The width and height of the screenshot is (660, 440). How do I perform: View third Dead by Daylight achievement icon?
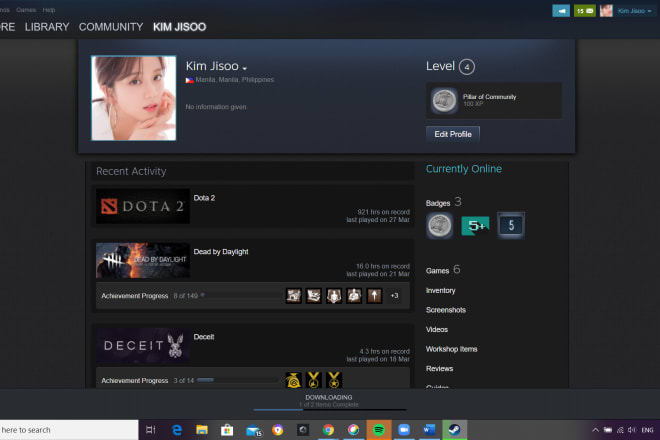click(x=334, y=296)
